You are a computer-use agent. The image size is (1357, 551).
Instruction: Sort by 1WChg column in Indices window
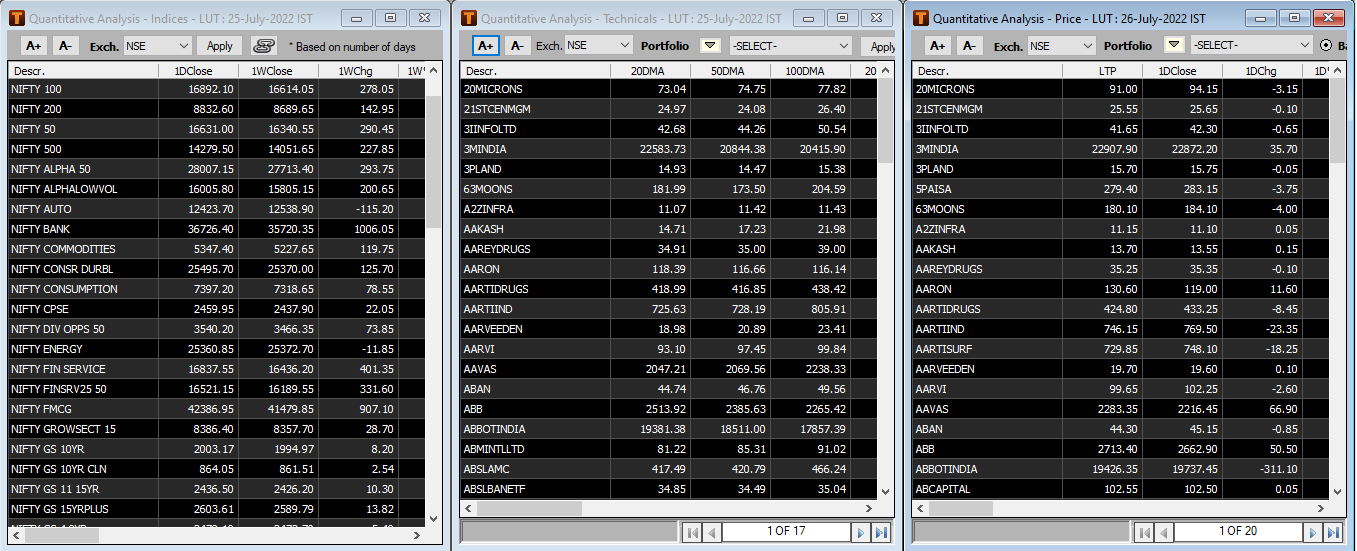coord(358,71)
